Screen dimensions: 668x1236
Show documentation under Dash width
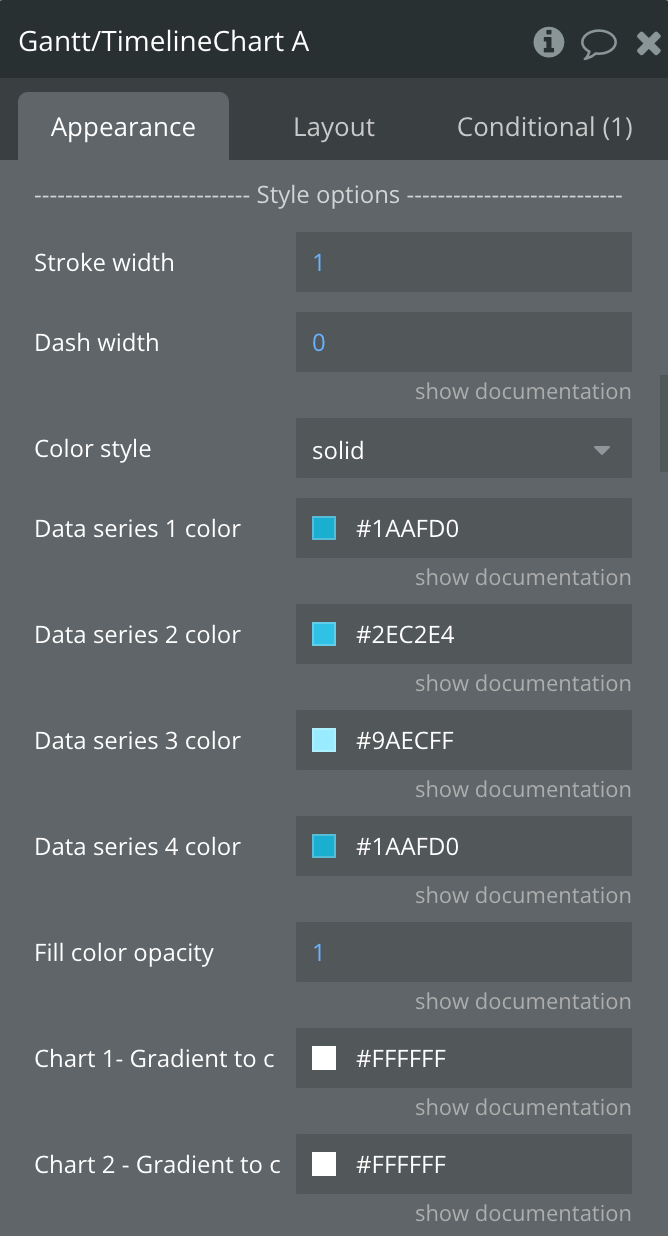coord(523,391)
